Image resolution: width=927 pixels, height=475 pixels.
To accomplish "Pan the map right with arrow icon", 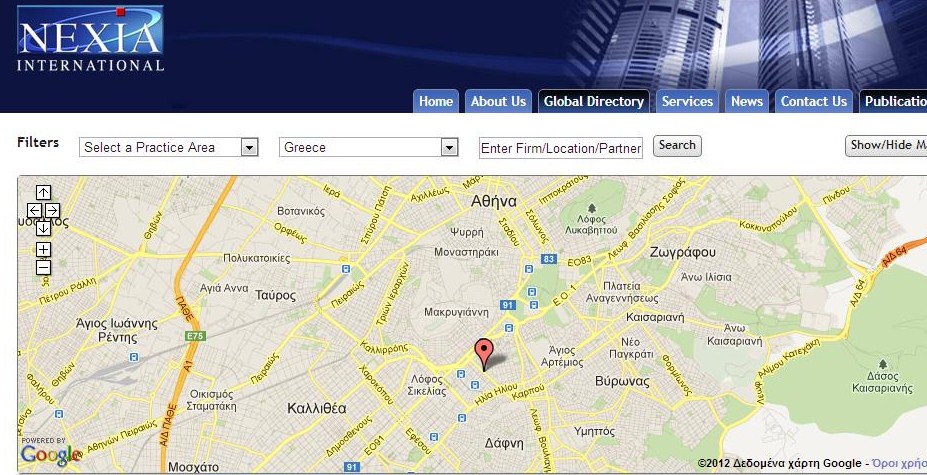I will [x=52, y=210].
